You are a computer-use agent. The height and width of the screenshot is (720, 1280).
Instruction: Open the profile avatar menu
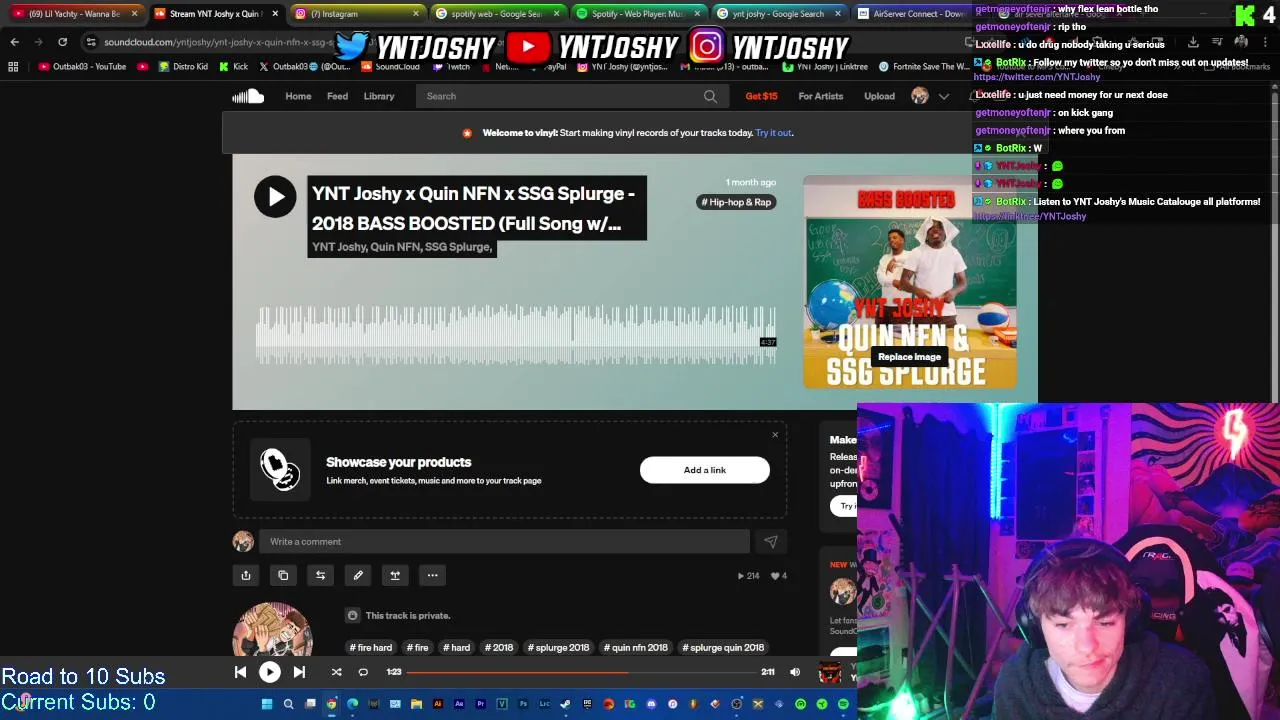(x=920, y=96)
